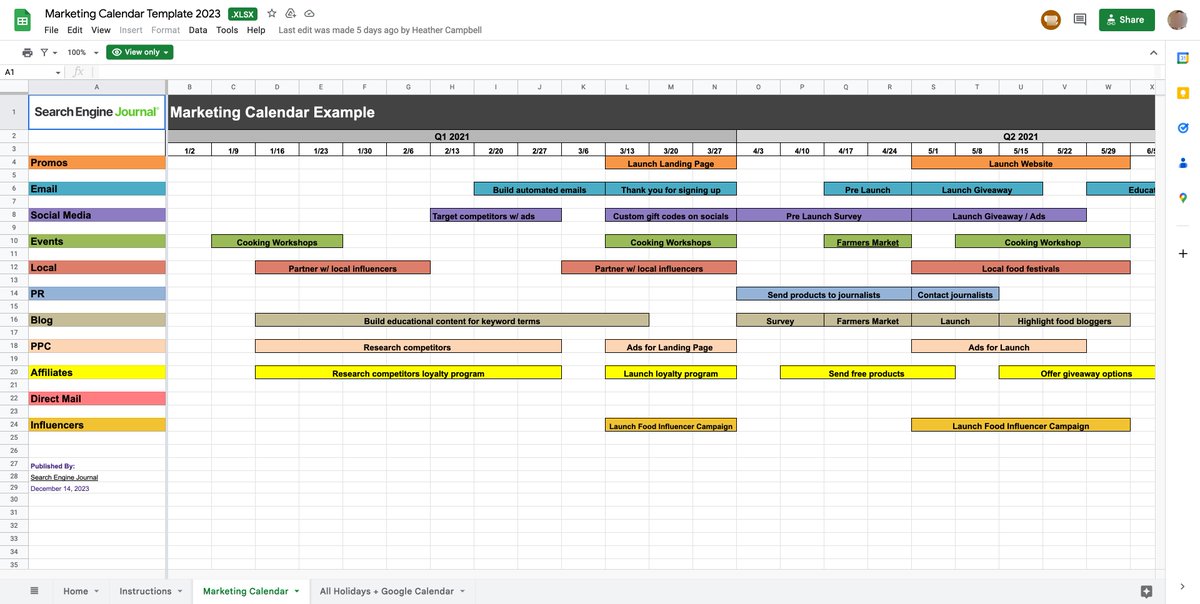This screenshot has height=604, width=1200.
Task: Open comment history
Action: (1078, 18)
